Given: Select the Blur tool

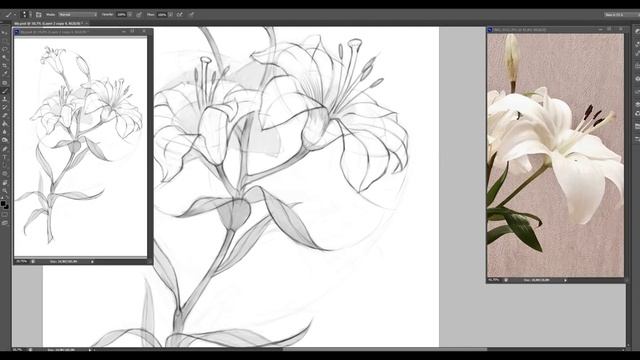Looking at the screenshot, I should tap(4, 132).
